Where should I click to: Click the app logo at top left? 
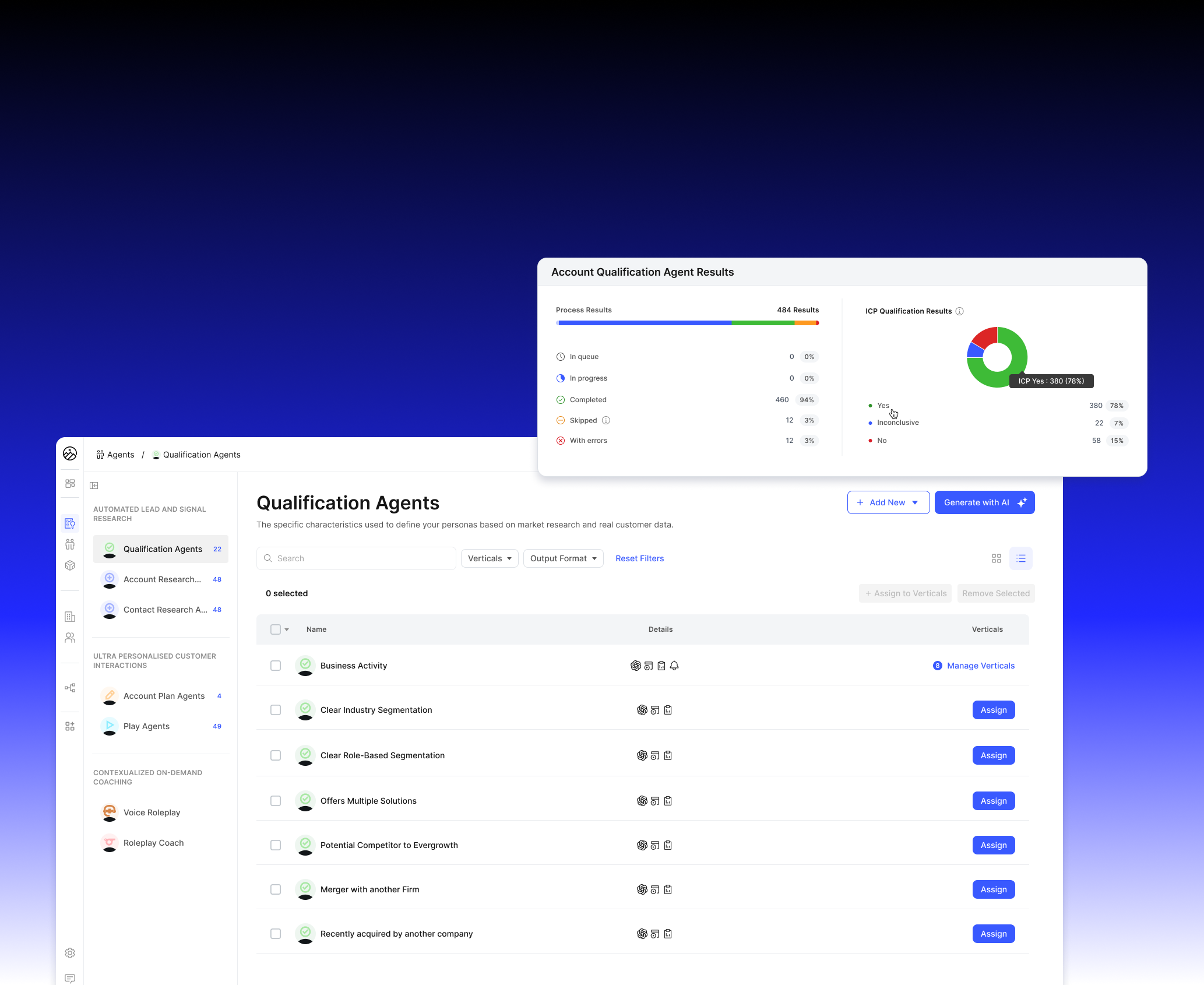70,454
